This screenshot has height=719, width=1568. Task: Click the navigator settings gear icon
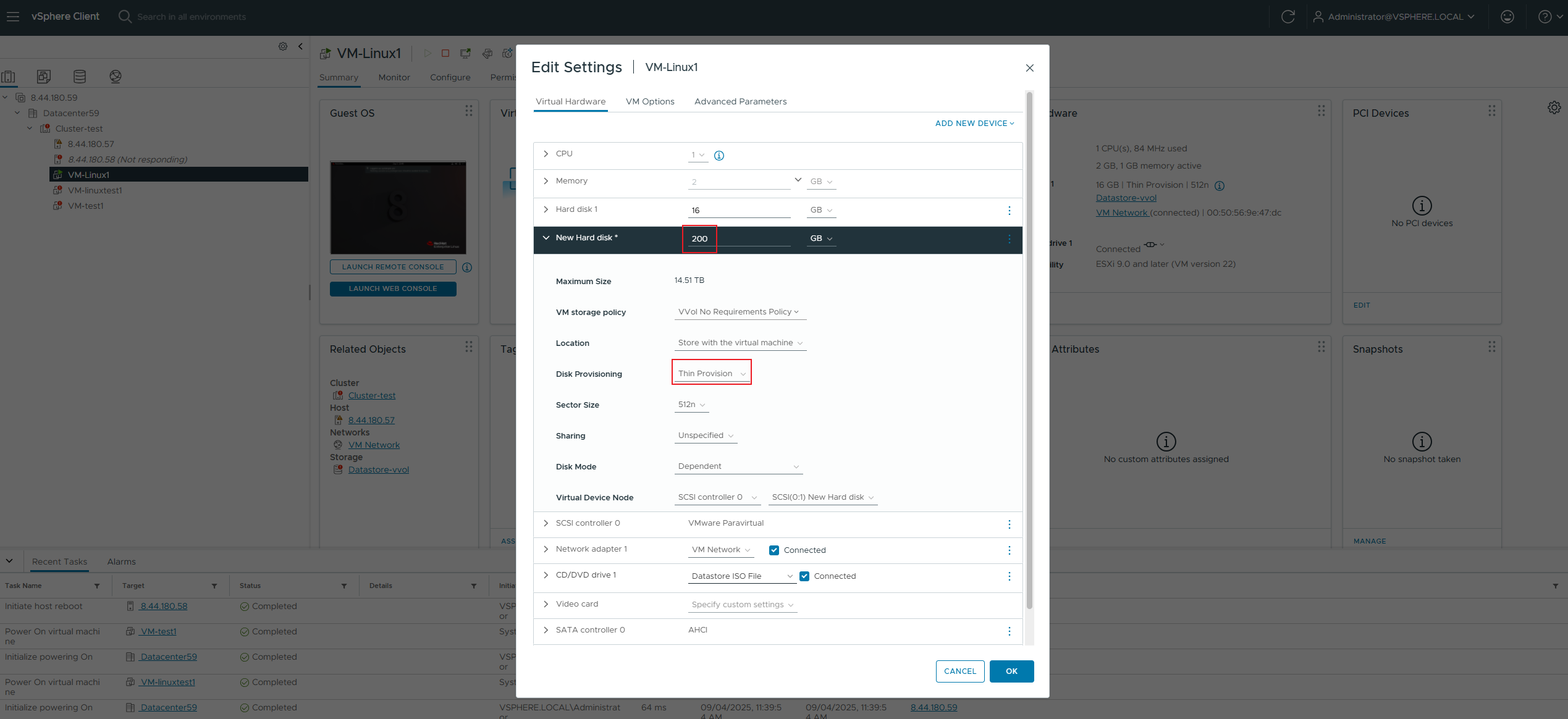(x=283, y=46)
